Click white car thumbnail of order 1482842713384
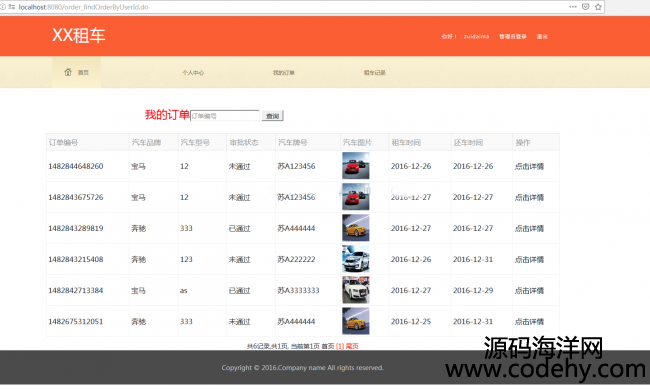650x389 pixels. point(356,290)
